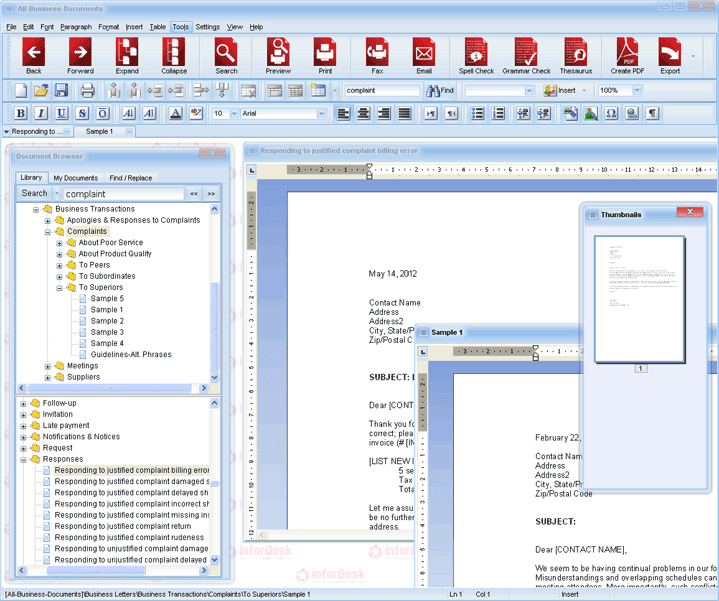Expand the Late payment folder

click(23, 426)
